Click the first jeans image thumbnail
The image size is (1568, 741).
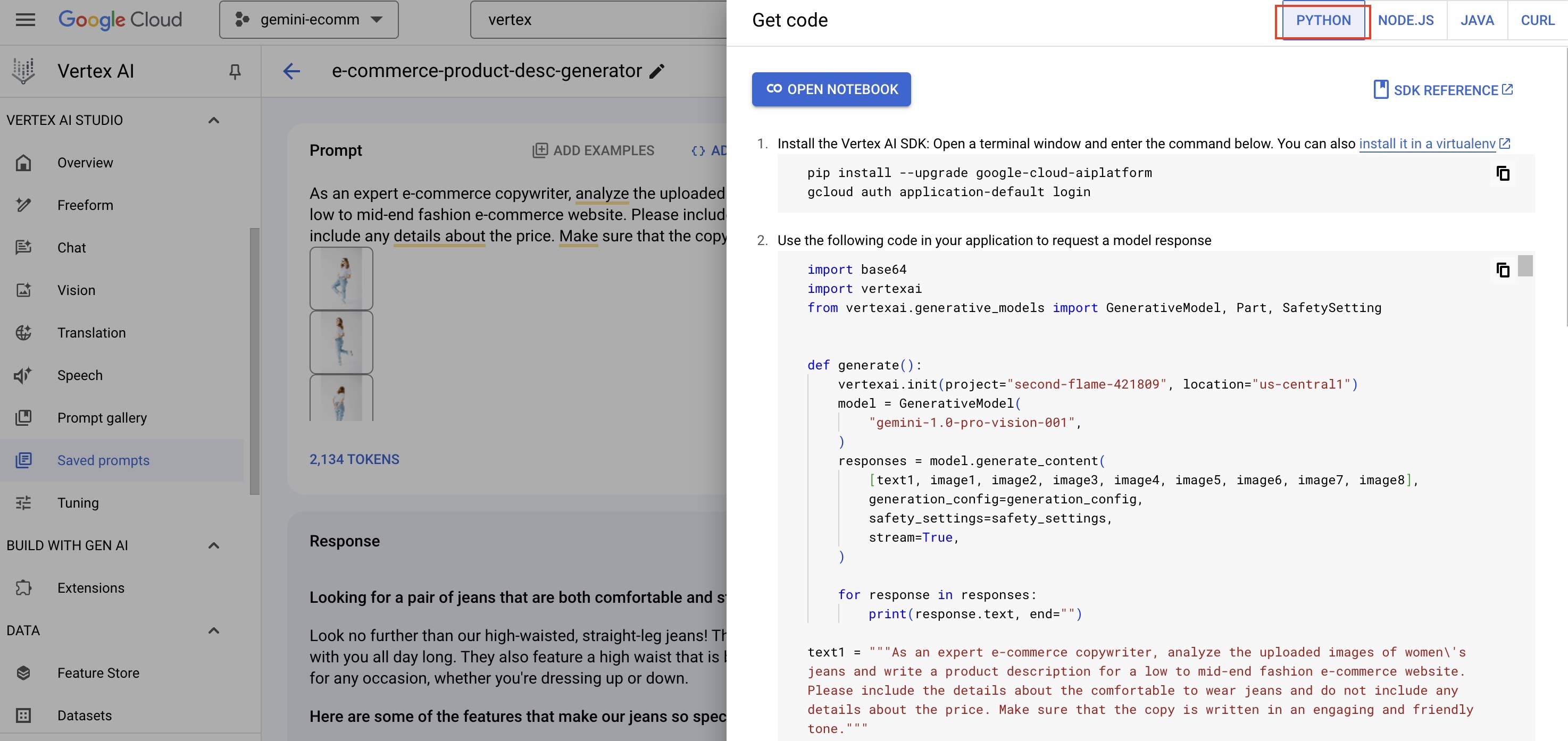pos(341,278)
